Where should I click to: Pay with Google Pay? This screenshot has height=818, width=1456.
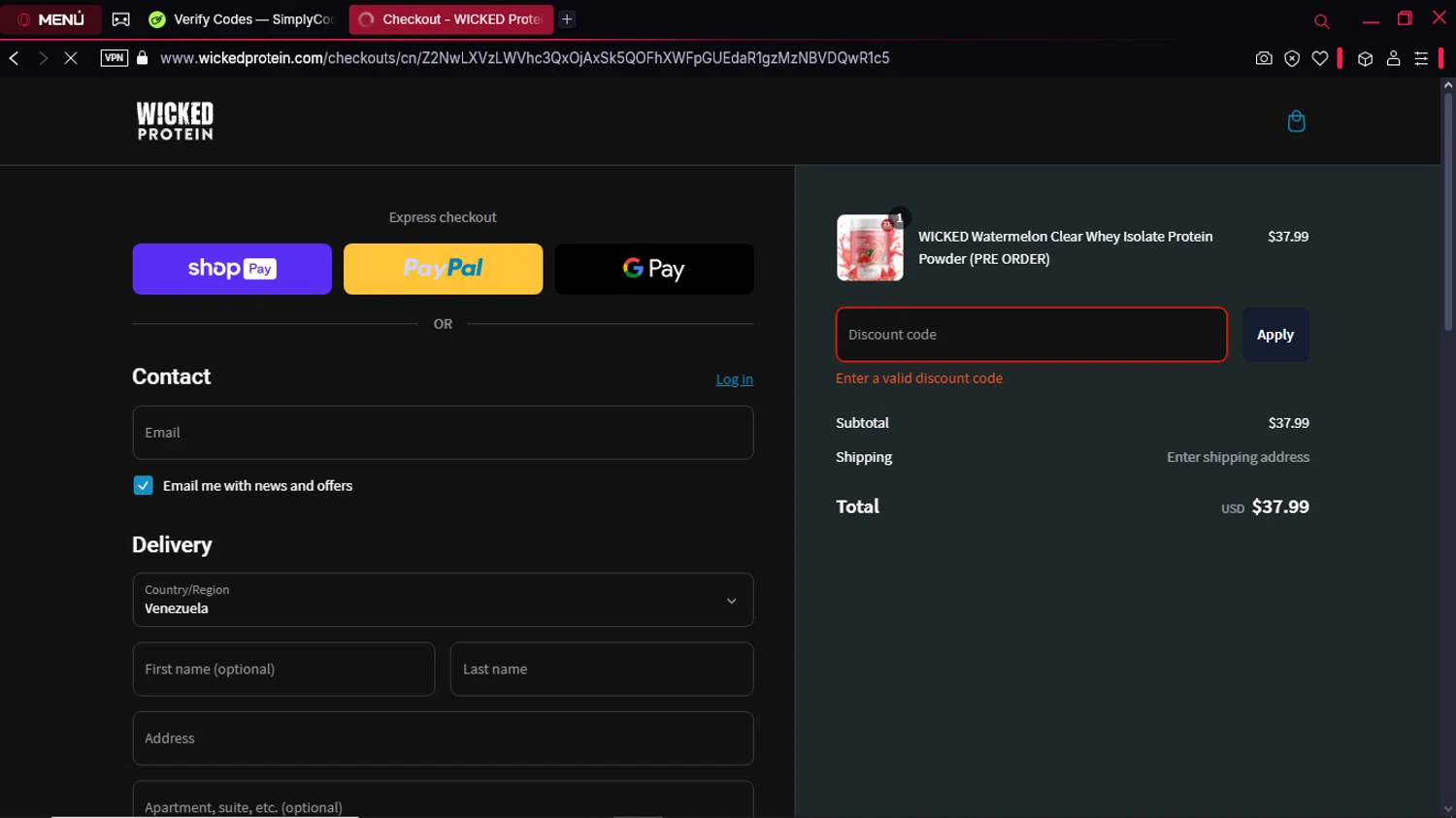click(654, 269)
